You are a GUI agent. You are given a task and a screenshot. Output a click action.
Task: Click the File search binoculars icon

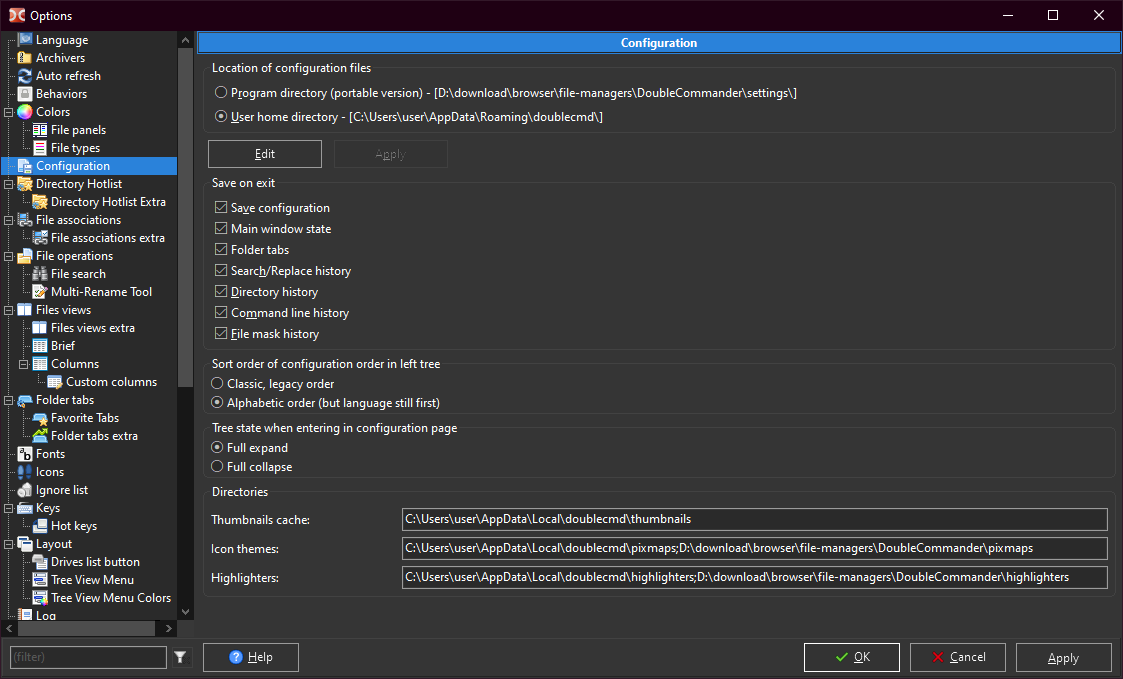pos(40,274)
